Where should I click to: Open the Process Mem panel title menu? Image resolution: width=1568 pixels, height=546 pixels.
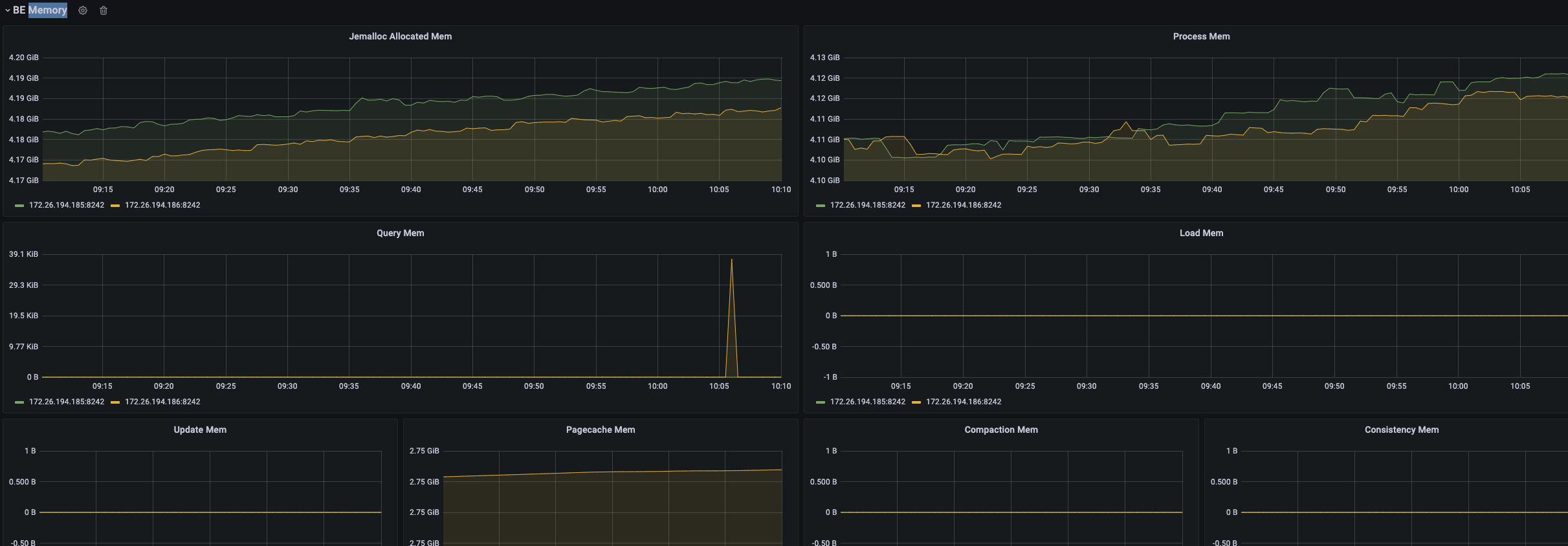(1201, 36)
